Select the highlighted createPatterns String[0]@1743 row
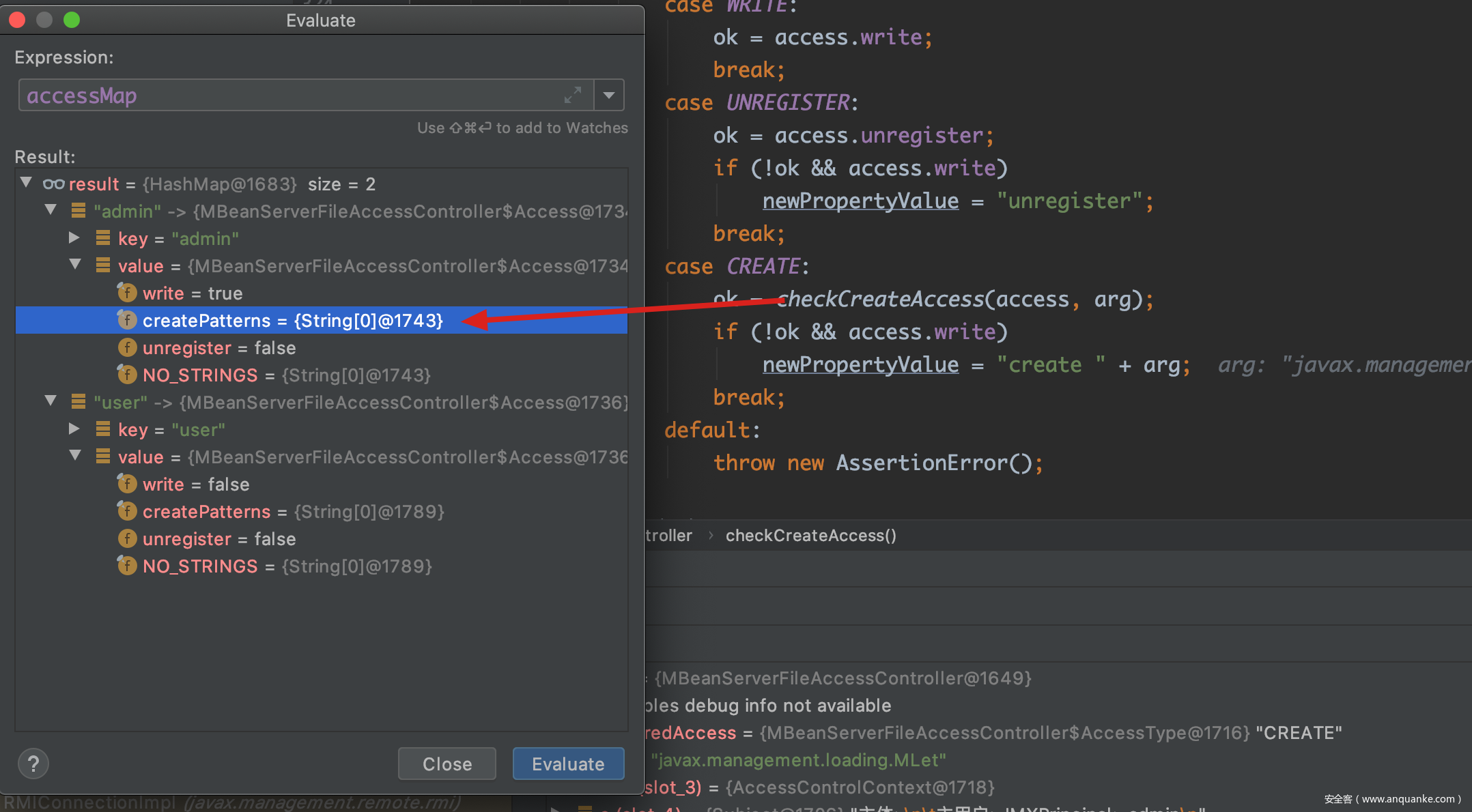The height and width of the screenshot is (812, 1472). pyautogui.click(x=292, y=321)
